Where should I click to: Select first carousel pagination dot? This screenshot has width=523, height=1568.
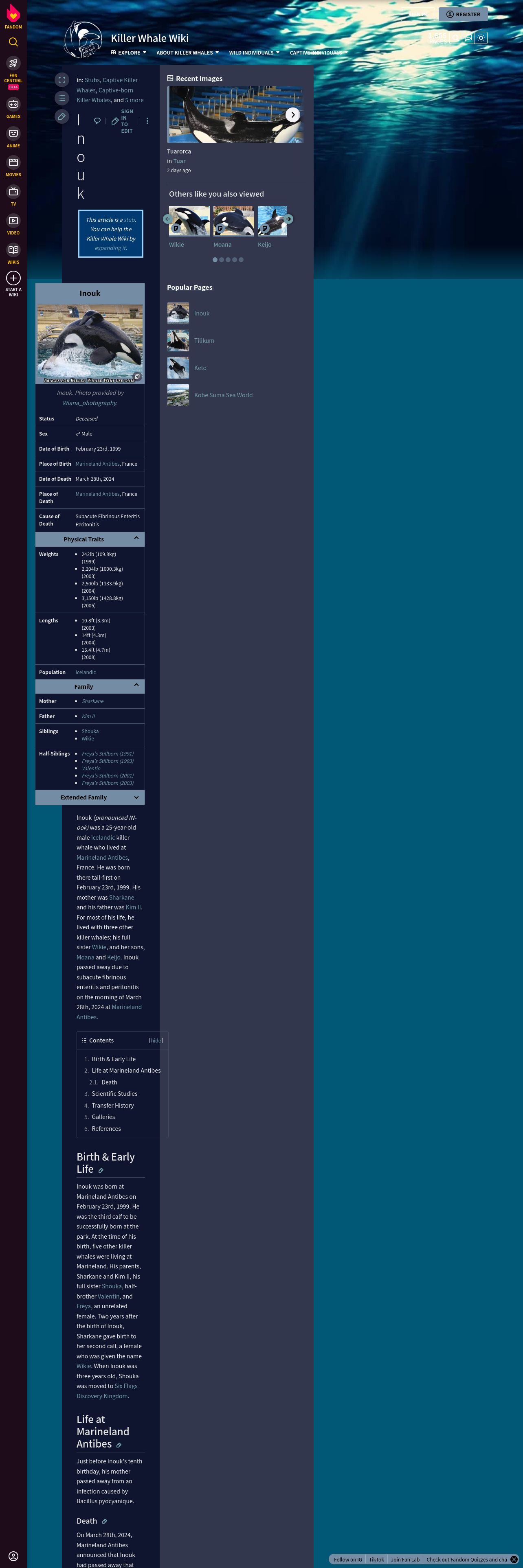215,260
